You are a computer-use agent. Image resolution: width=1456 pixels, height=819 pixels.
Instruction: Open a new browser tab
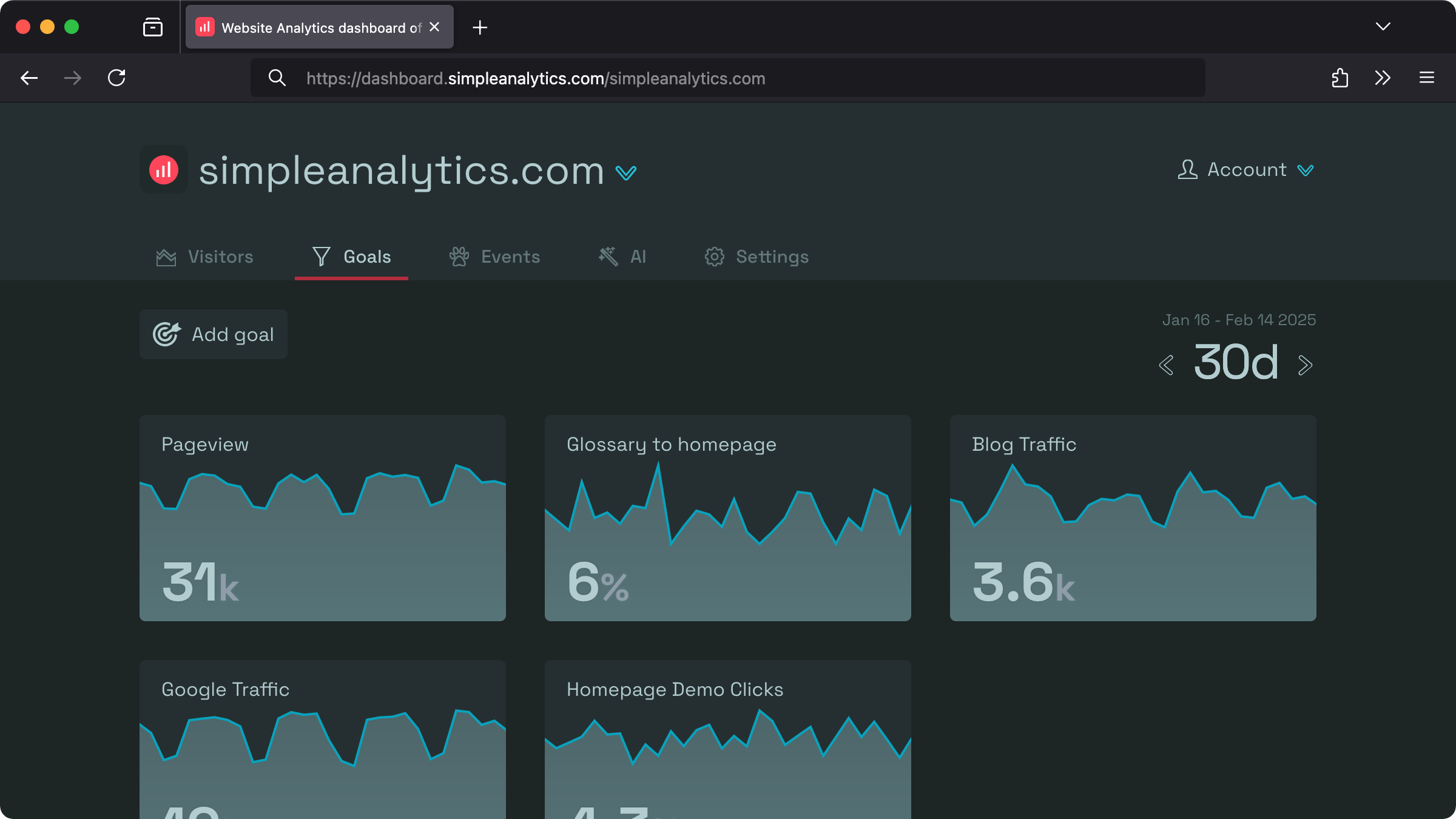480,27
